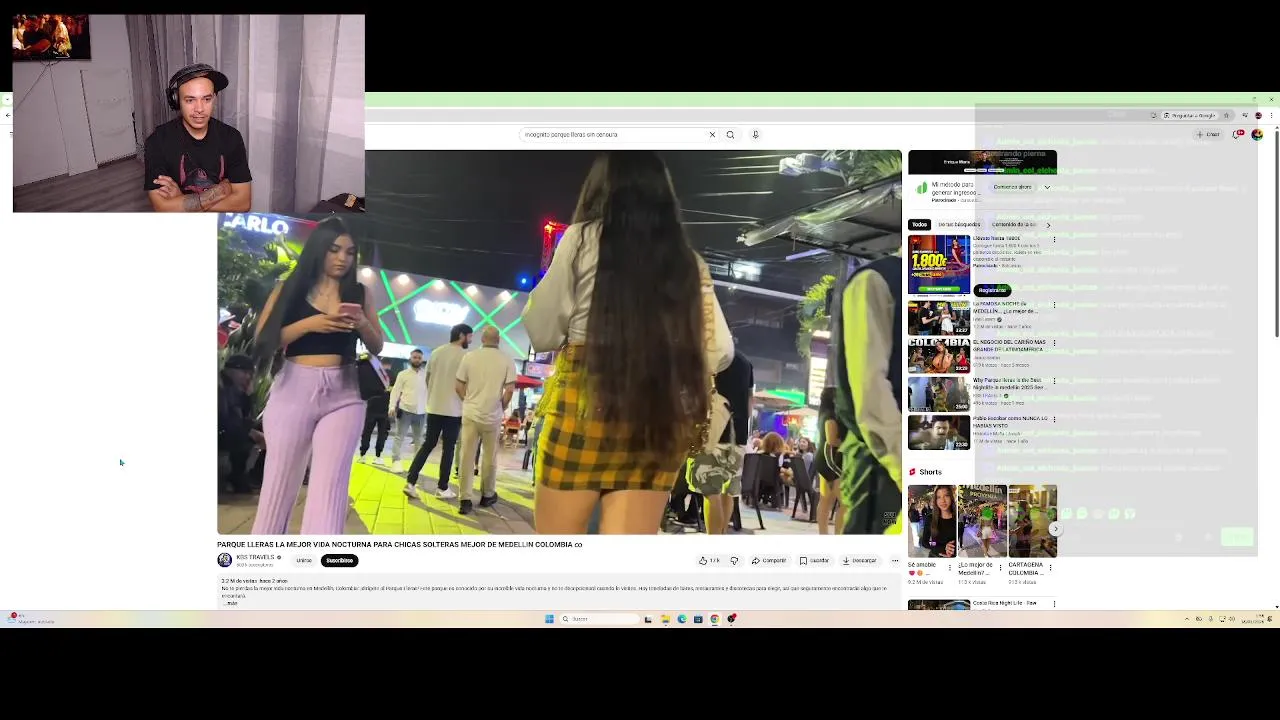Open options for Sé amable short
The image size is (1280, 720).
(x=950, y=567)
